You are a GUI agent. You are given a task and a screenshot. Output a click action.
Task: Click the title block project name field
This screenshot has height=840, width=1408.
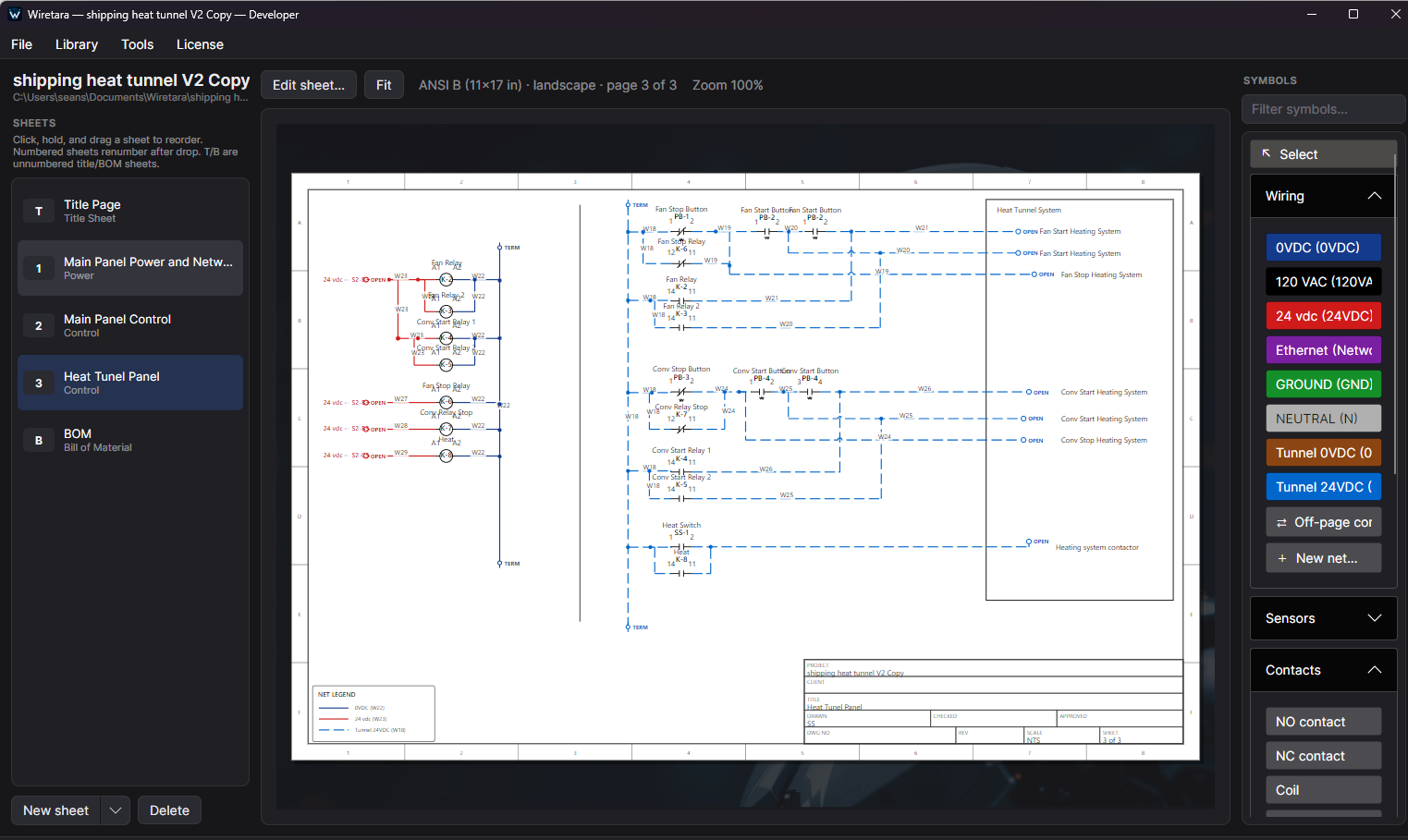[994, 669]
